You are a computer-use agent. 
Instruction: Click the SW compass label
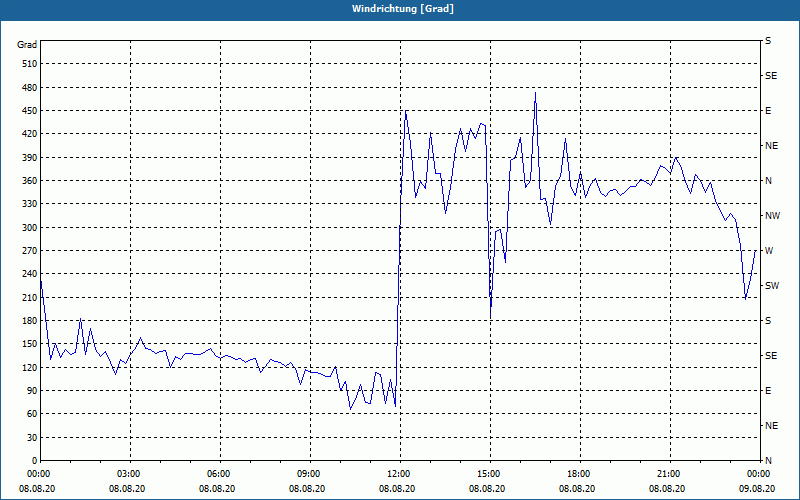(x=772, y=286)
